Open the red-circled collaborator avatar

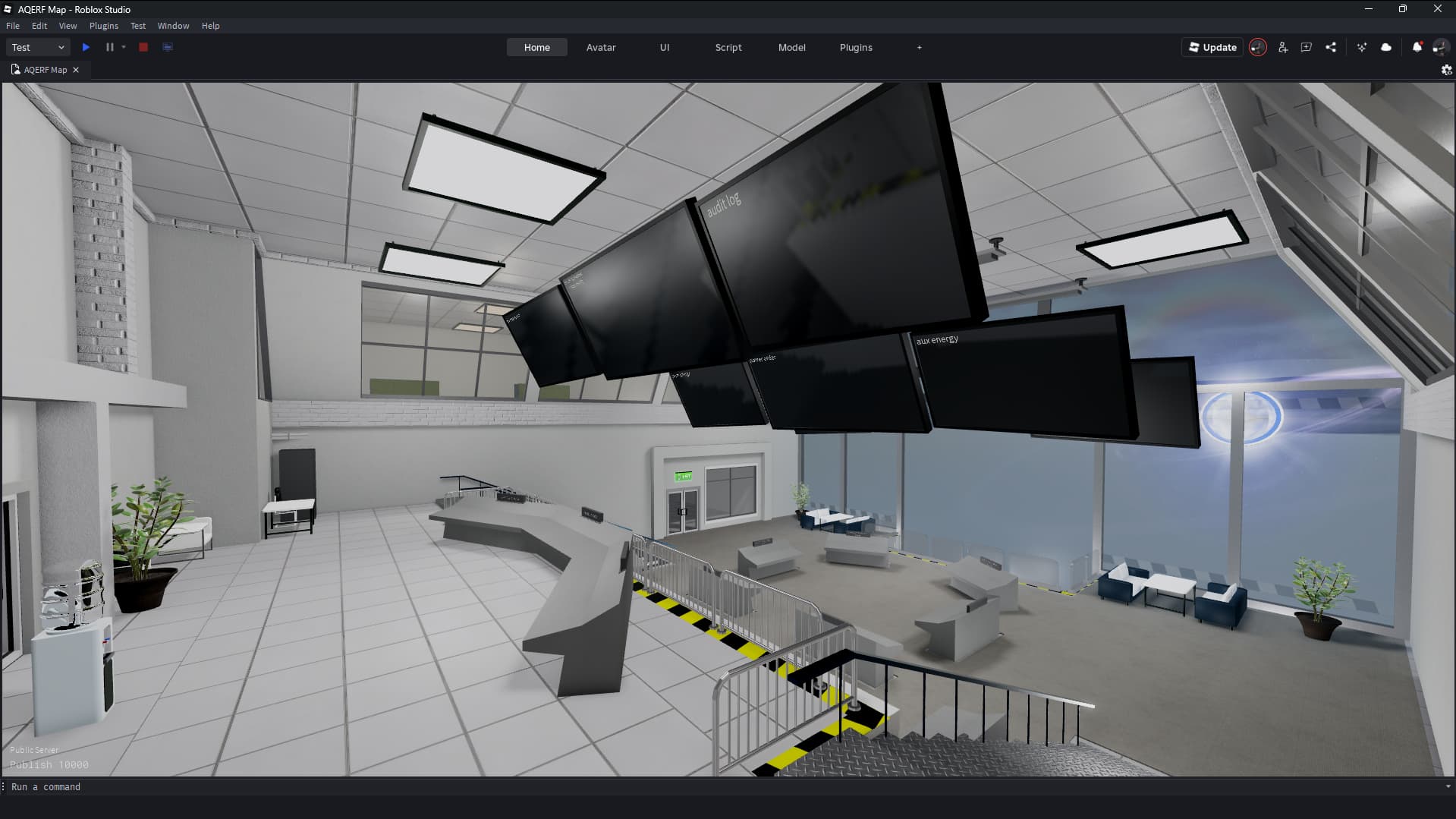point(1258,47)
